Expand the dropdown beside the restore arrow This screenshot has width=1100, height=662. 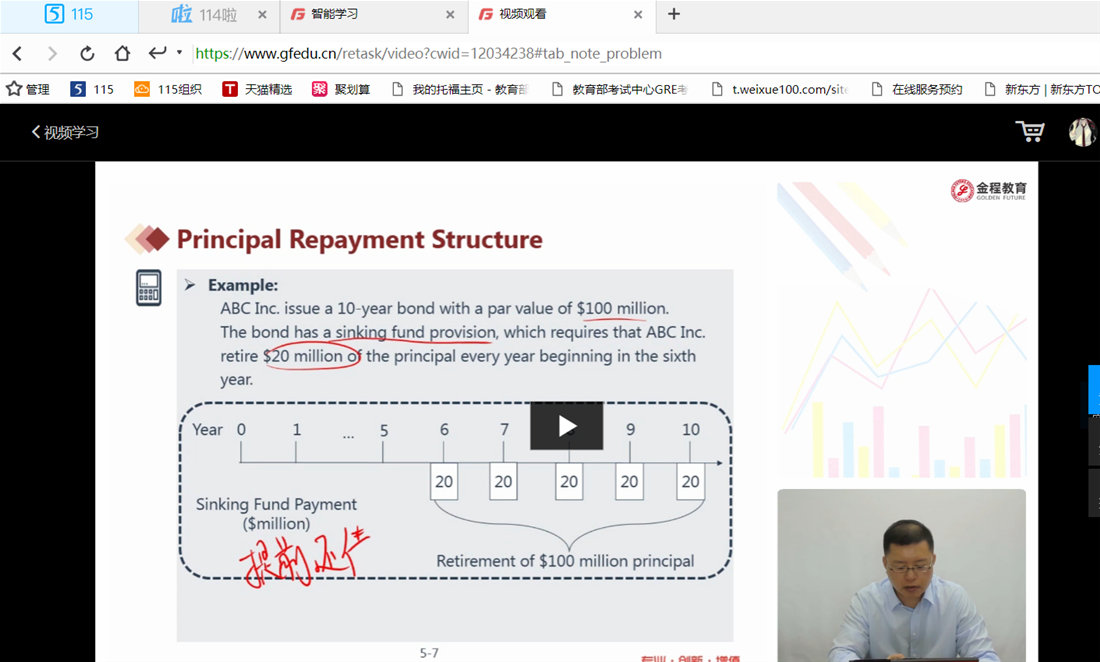[180, 53]
